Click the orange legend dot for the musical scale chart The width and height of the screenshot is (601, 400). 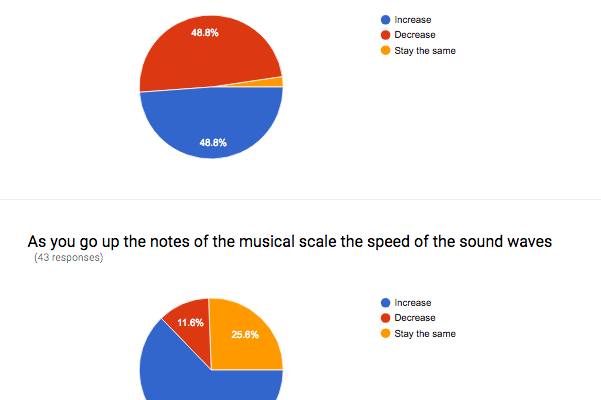(x=385, y=334)
